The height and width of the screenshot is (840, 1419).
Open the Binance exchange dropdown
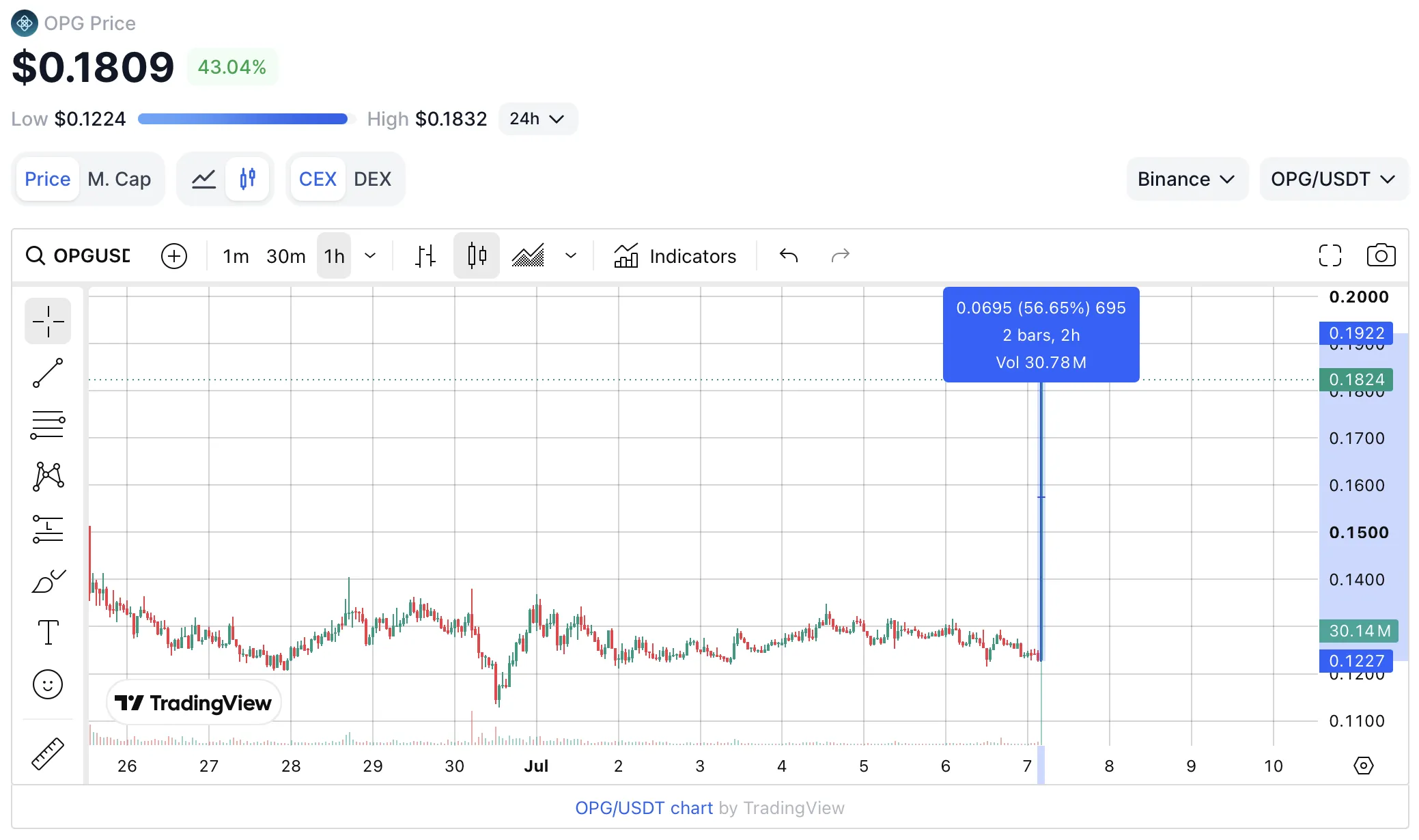tap(1187, 179)
